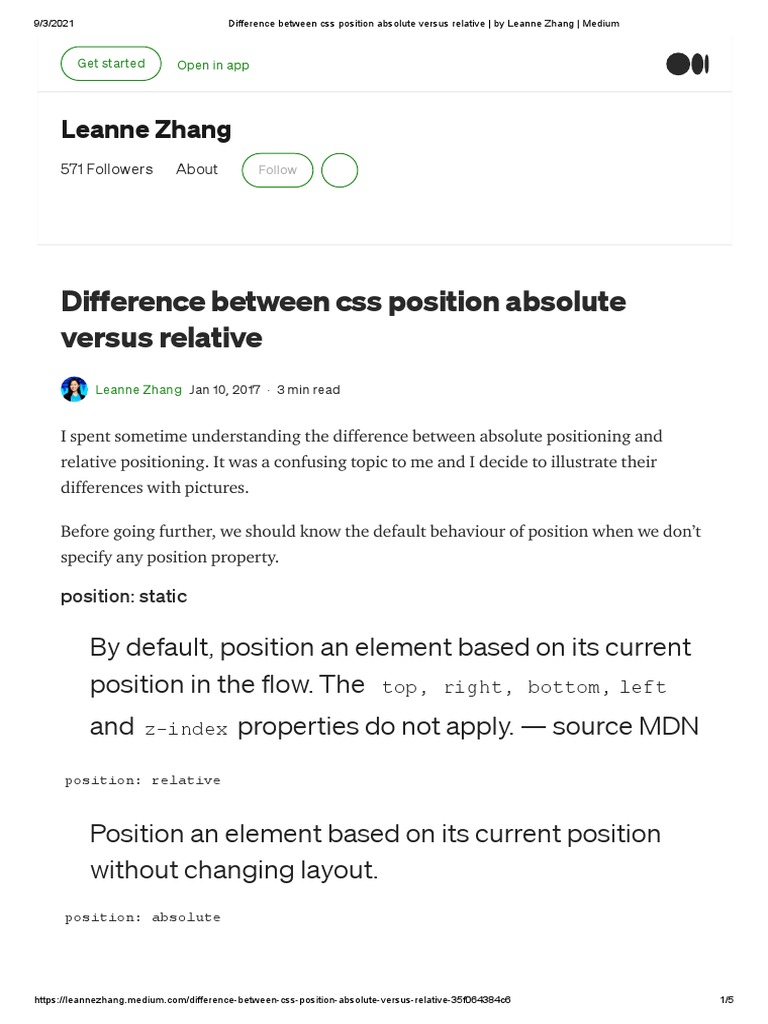Click the Open in app link
This screenshot has width=768, height=1024.
coord(213,65)
